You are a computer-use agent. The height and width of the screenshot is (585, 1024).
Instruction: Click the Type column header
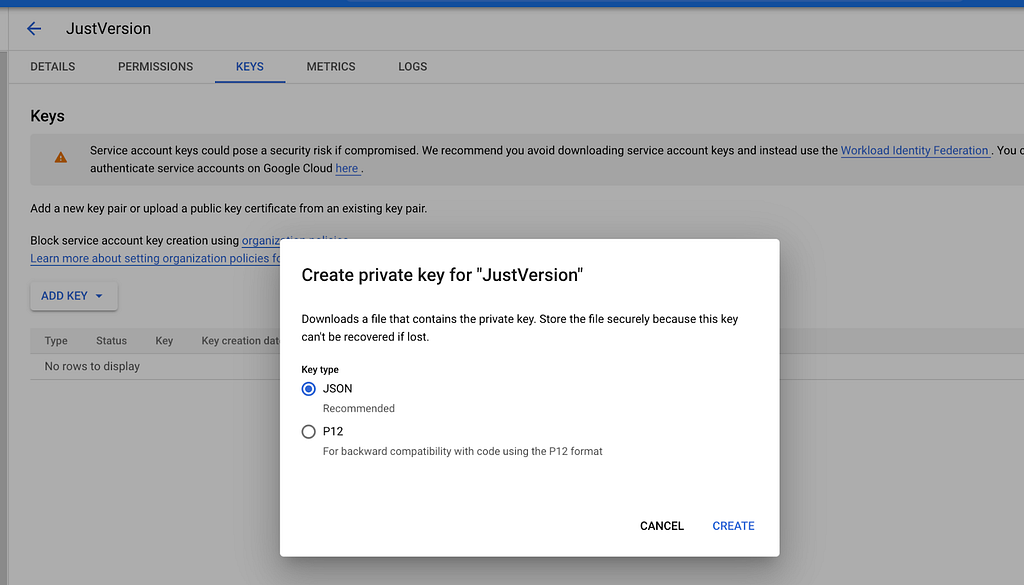(56, 341)
